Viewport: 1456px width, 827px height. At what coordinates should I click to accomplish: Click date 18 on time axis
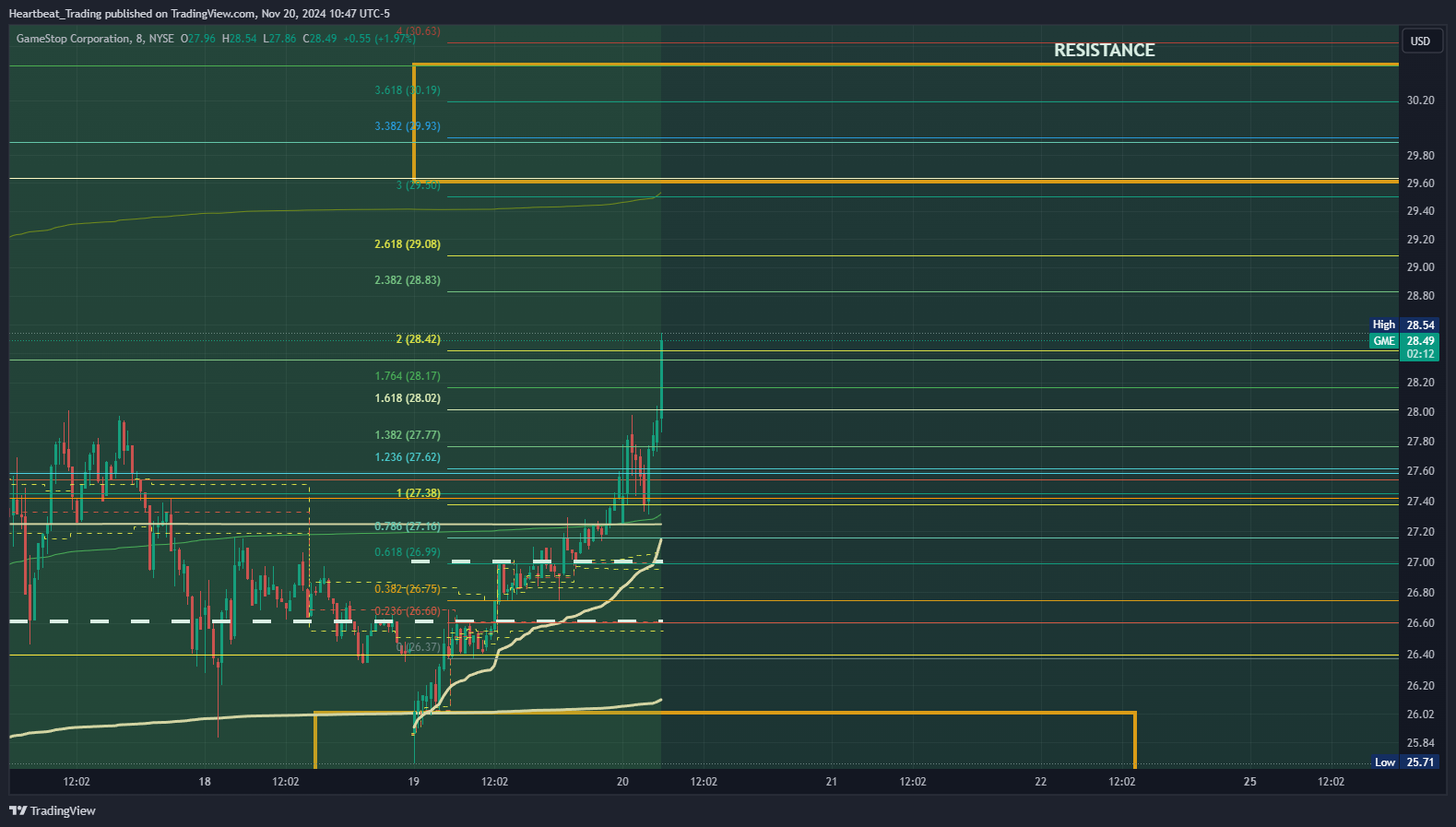pos(205,782)
